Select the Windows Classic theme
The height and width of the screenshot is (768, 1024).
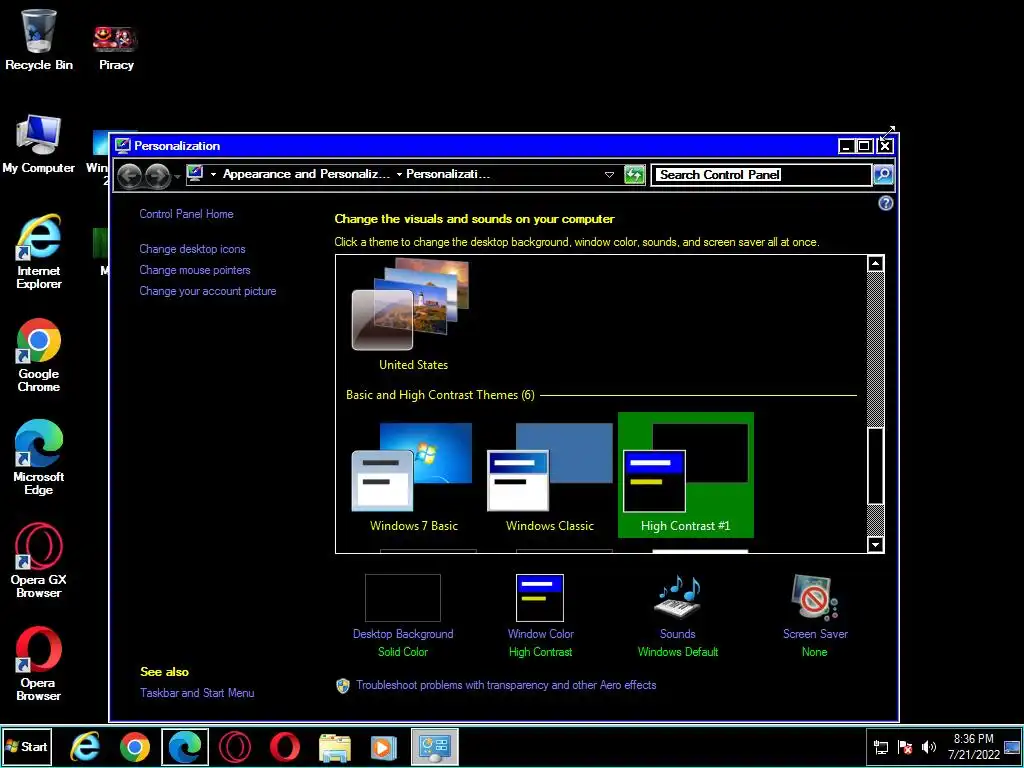click(x=550, y=477)
